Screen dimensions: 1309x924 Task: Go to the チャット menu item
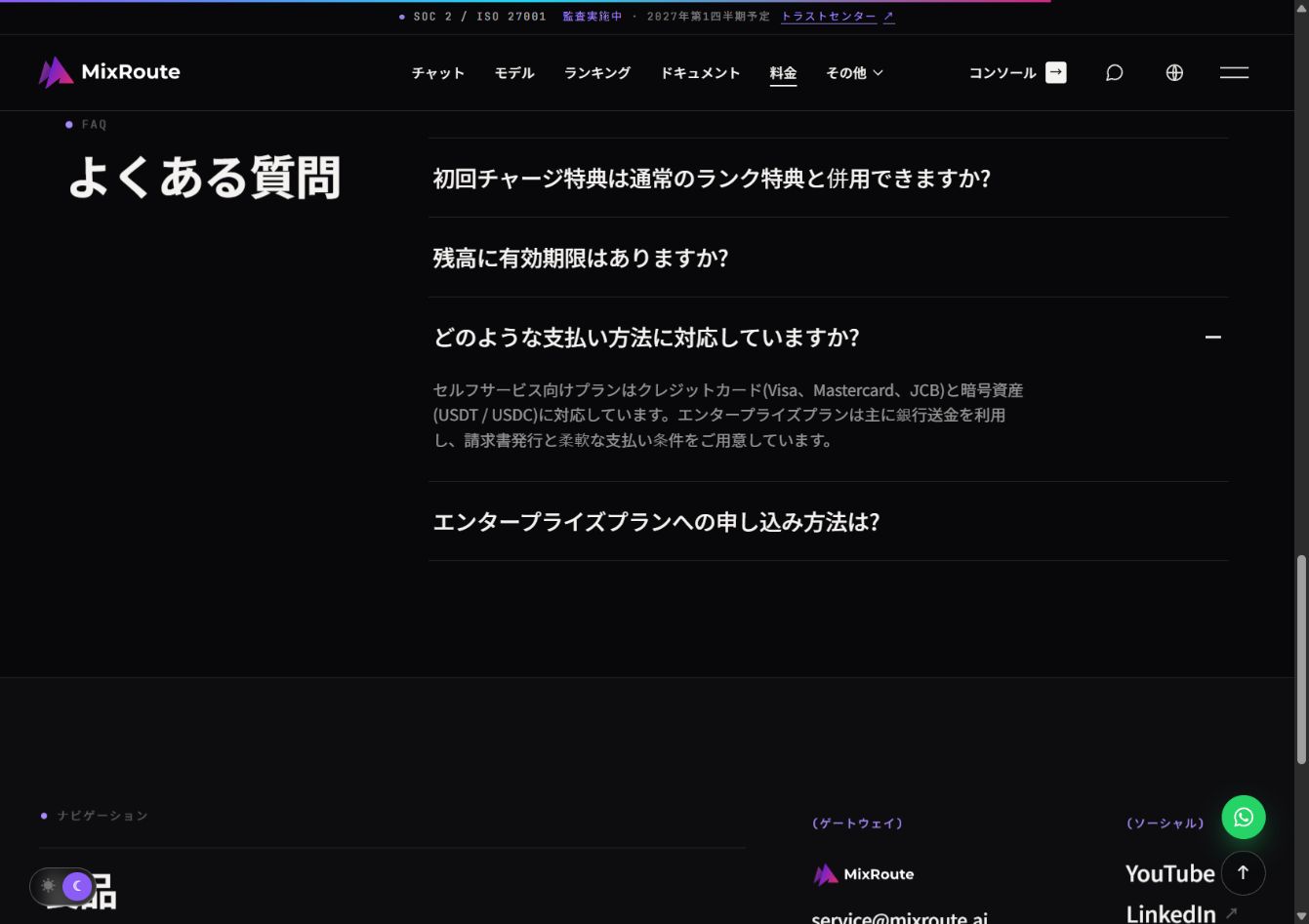coord(437,73)
